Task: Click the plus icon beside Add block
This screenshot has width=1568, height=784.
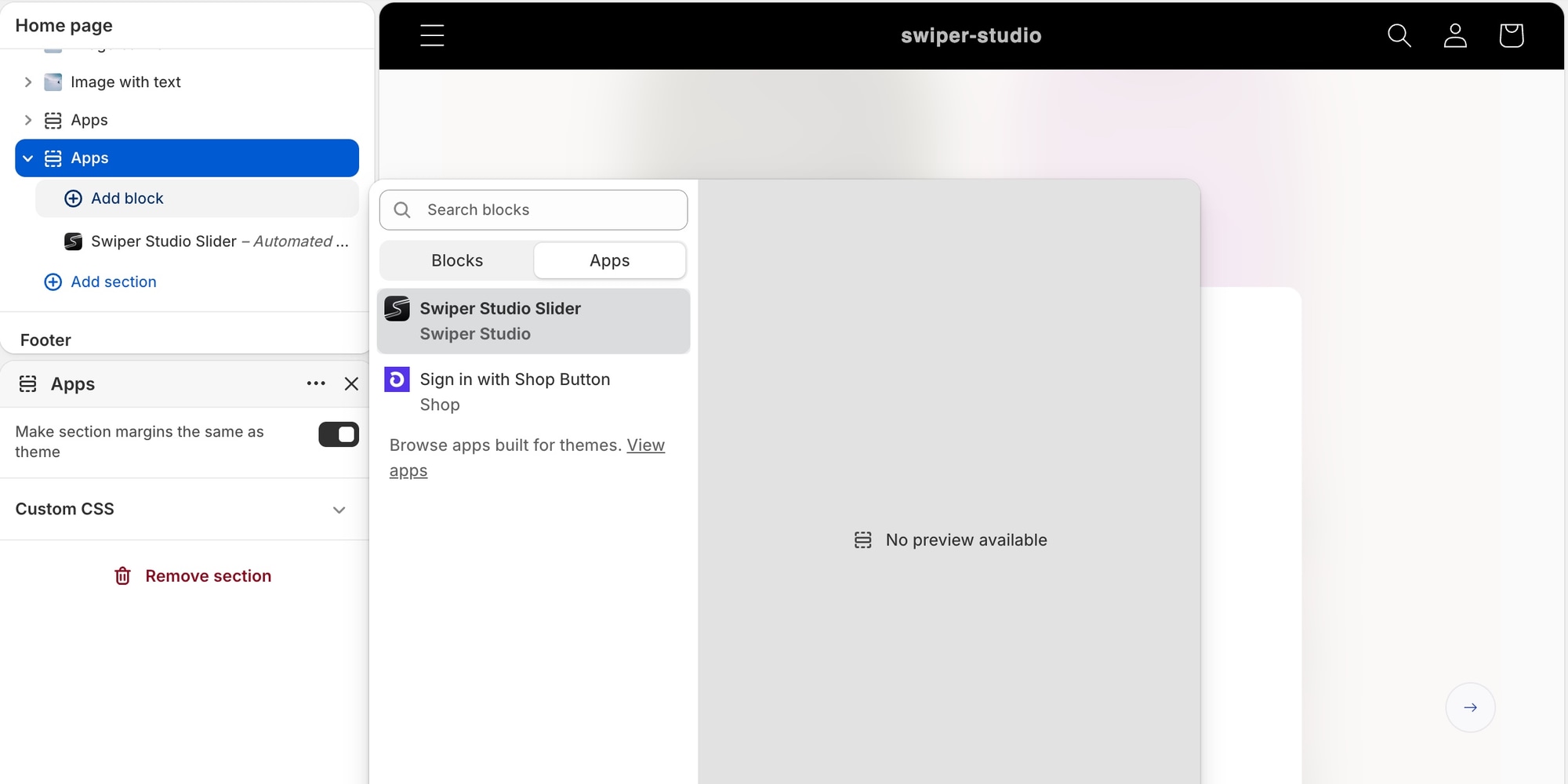Action: click(73, 198)
